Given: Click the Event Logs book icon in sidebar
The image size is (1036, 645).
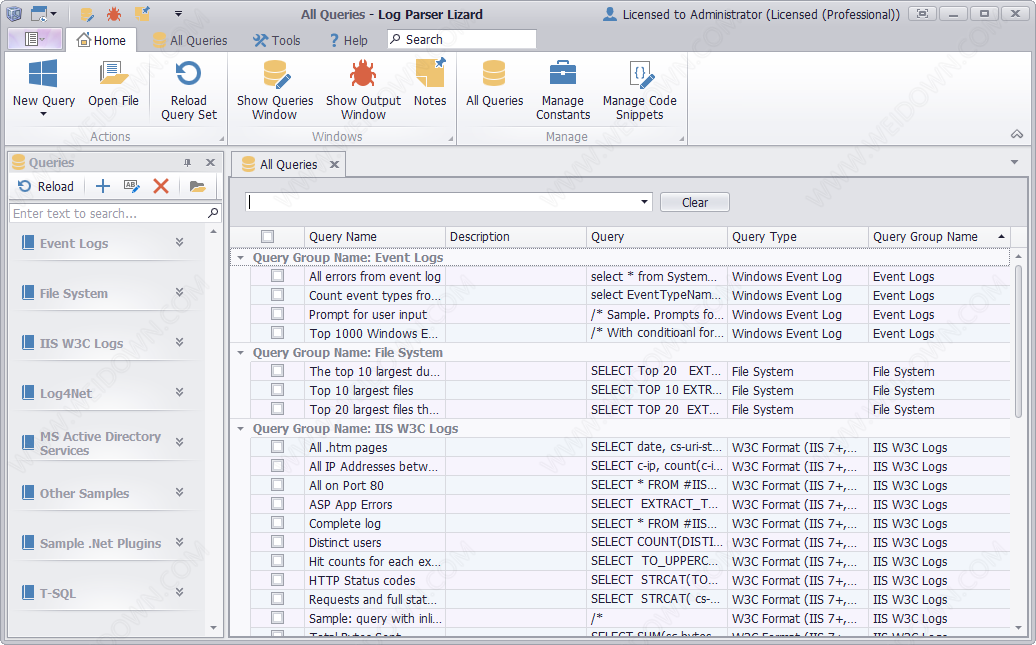Looking at the screenshot, I should pyautogui.click(x=28, y=243).
